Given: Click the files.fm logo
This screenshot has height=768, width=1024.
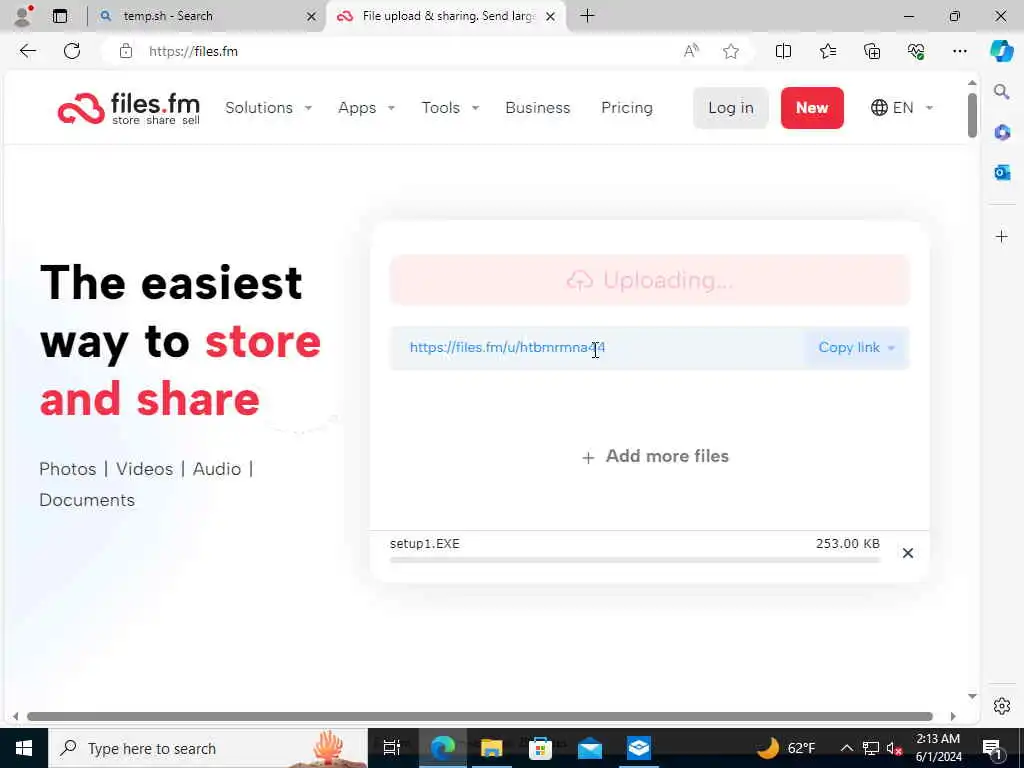Looking at the screenshot, I should 129,108.
